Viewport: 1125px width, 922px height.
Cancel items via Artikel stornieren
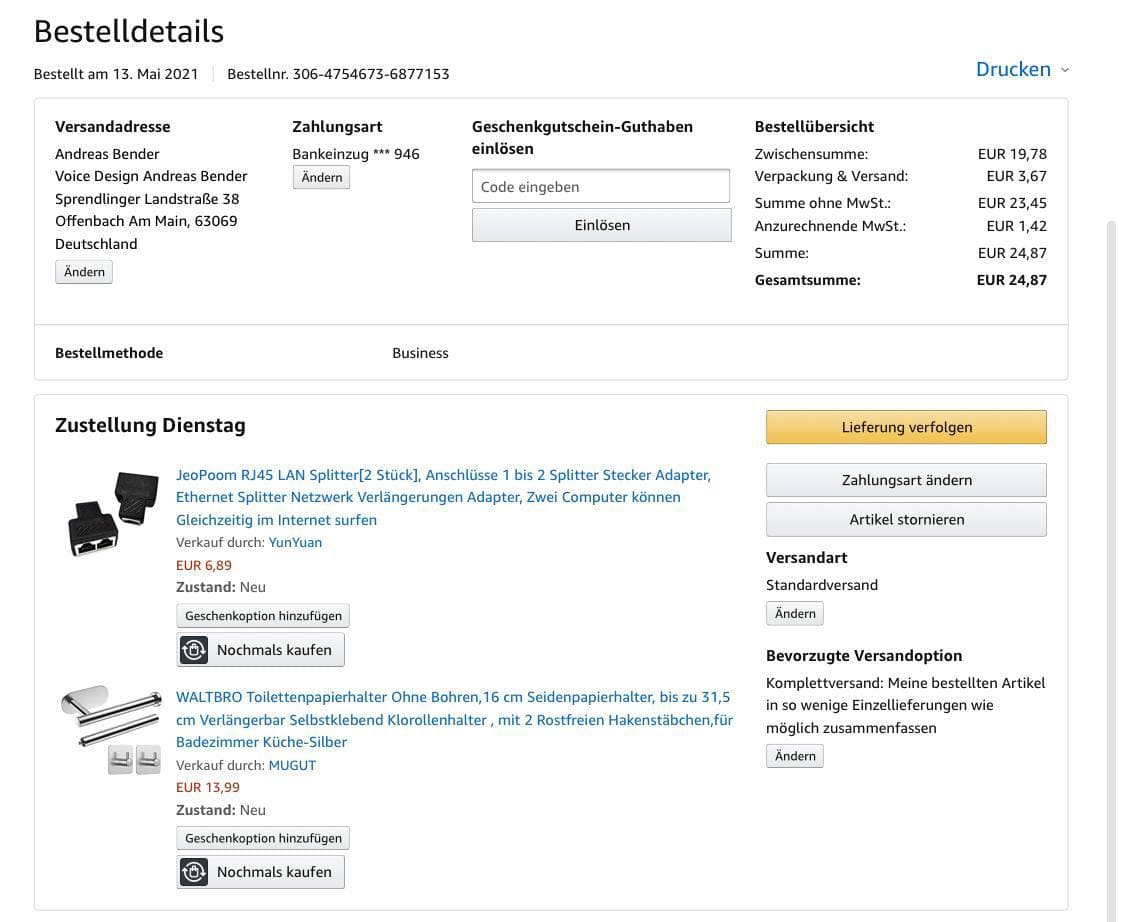(x=906, y=520)
